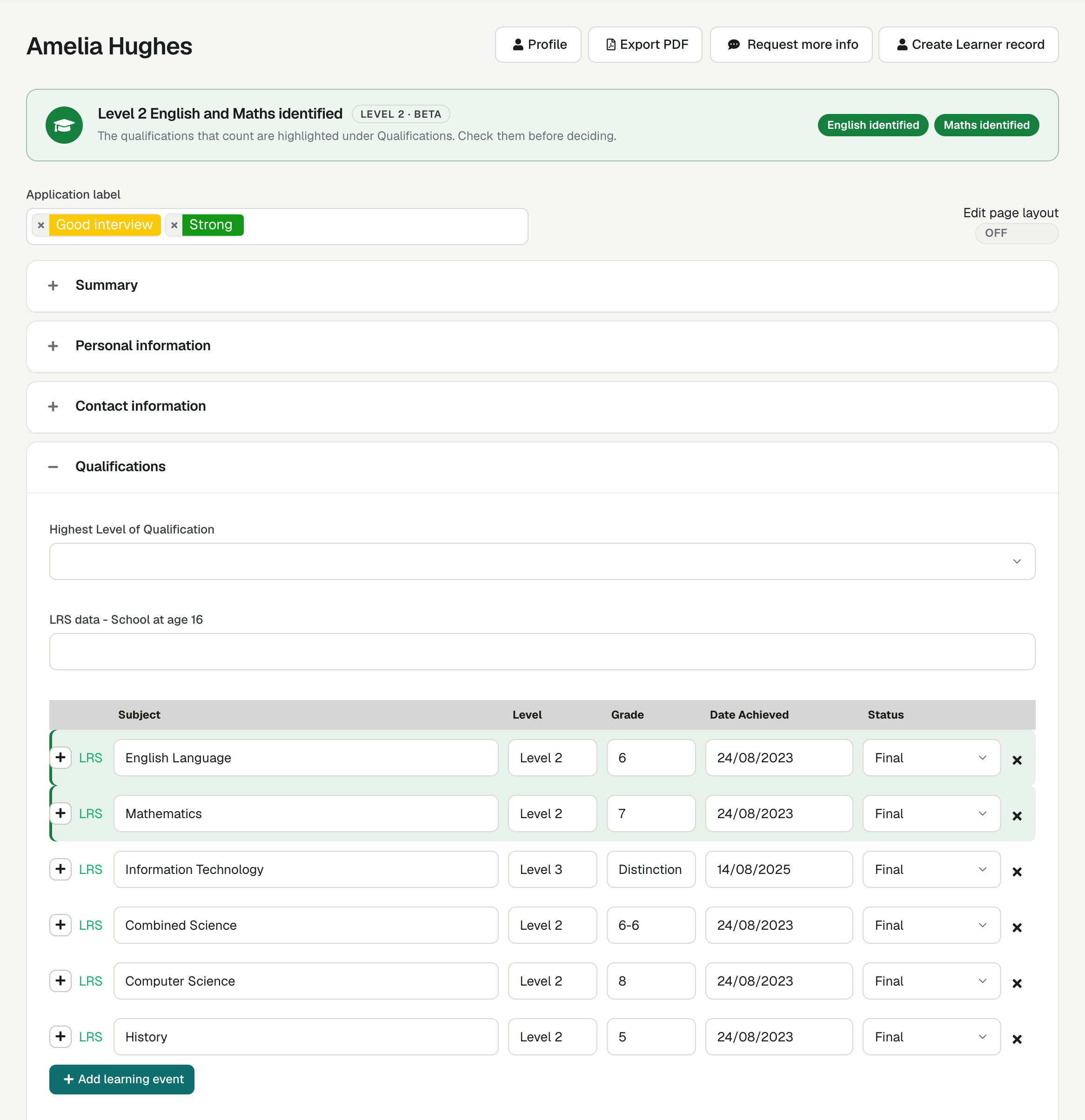Expand details for Mathematics row

[60, 813]
